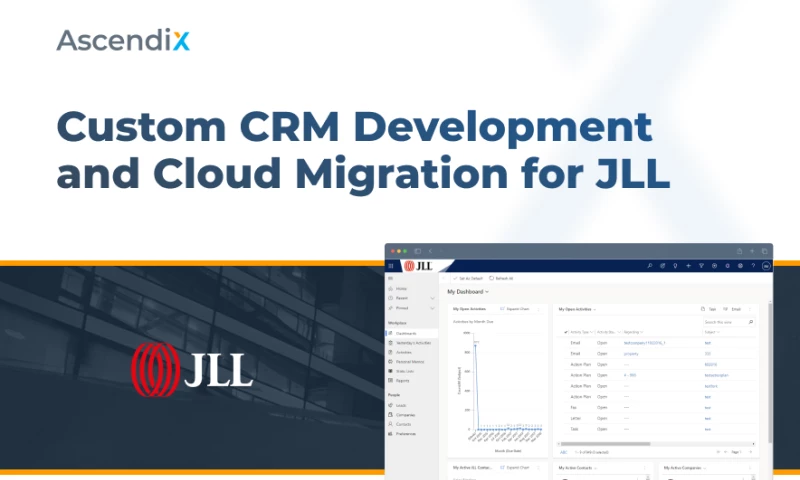Open Personal Memos in the sidebar
800x480 pixels.
click(x=410, y=362)
